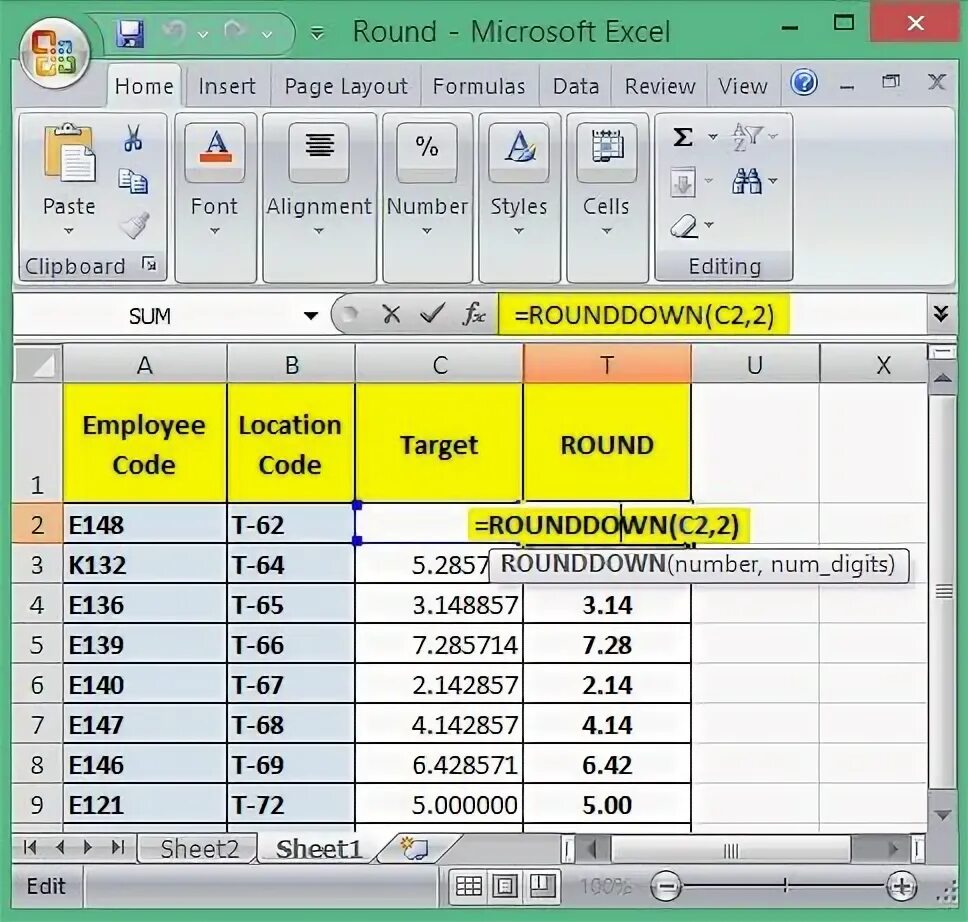Zoom out with minus button
968x922 pixels.
666,887
